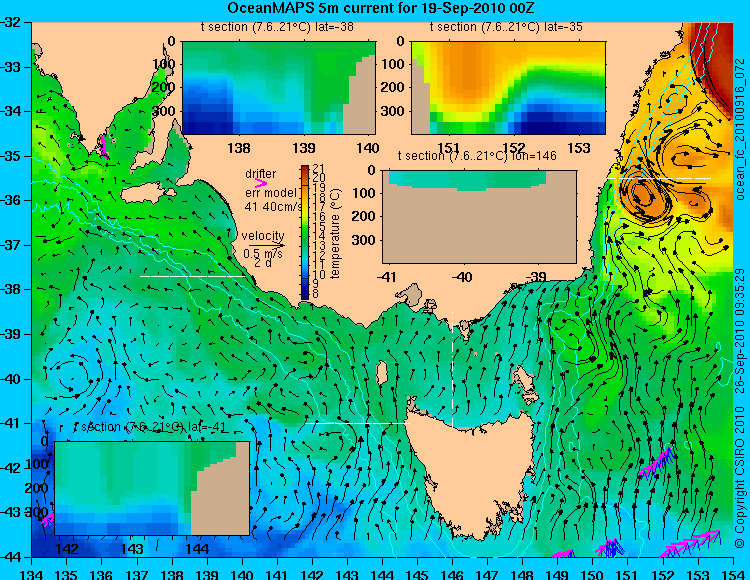The width and height of the screenshot is (750, 580).
Task: Click the drifter arrows on bottom edge near 150.5°E
Action: (609, 548)
